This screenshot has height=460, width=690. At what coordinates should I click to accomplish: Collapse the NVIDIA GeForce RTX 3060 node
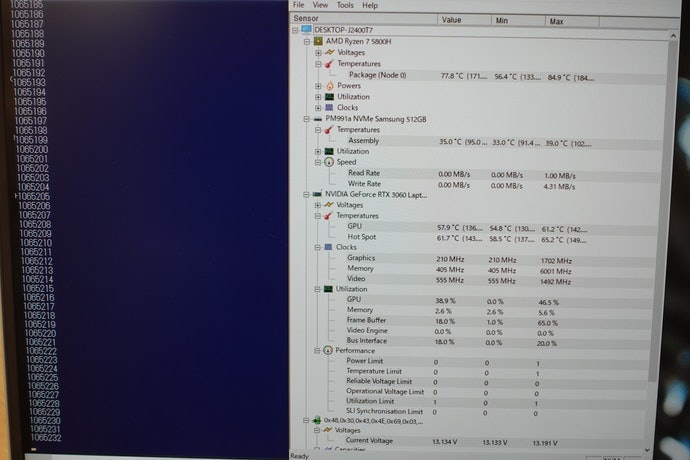306,195
